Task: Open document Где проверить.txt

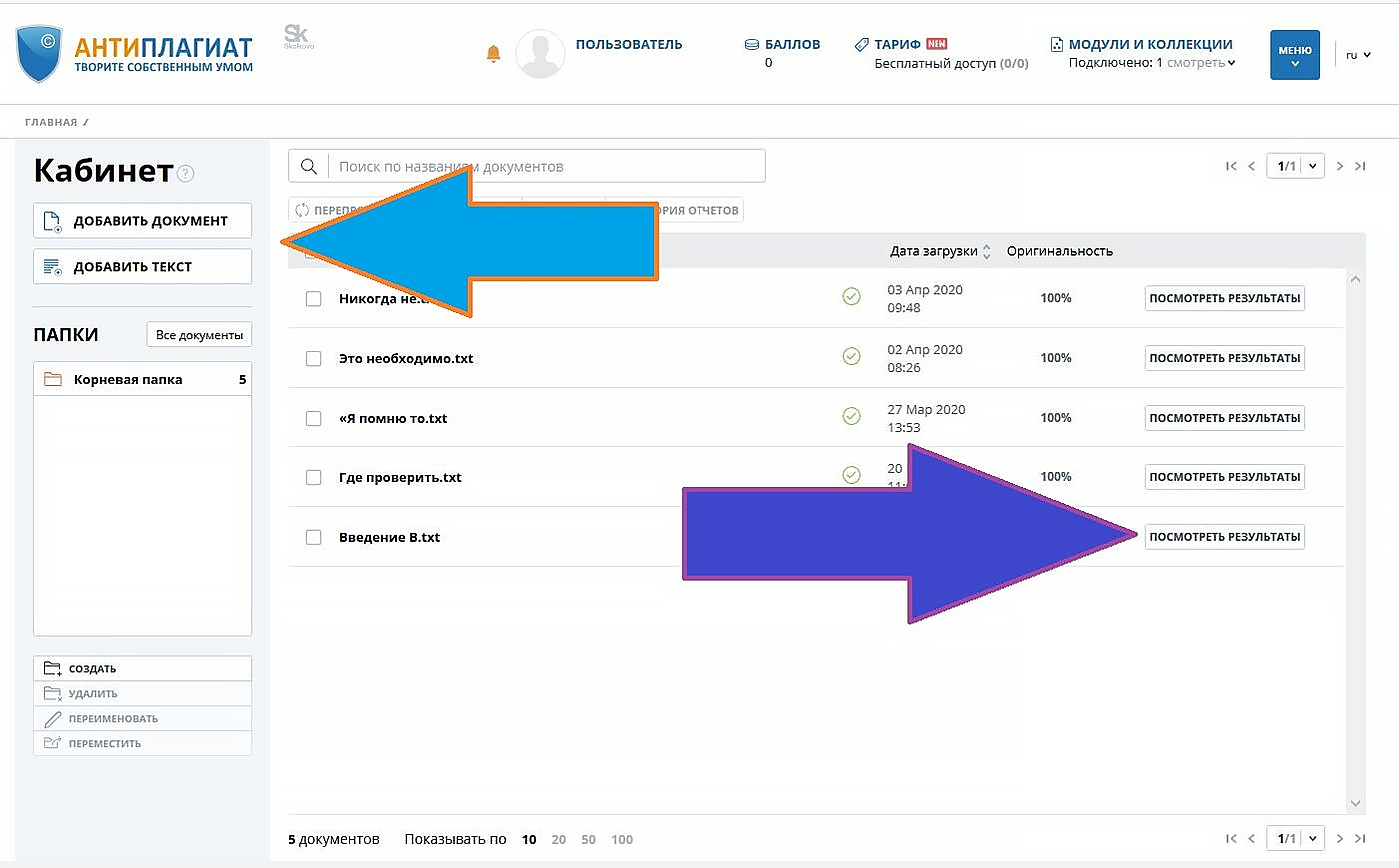Action: (x=400, y=477)
